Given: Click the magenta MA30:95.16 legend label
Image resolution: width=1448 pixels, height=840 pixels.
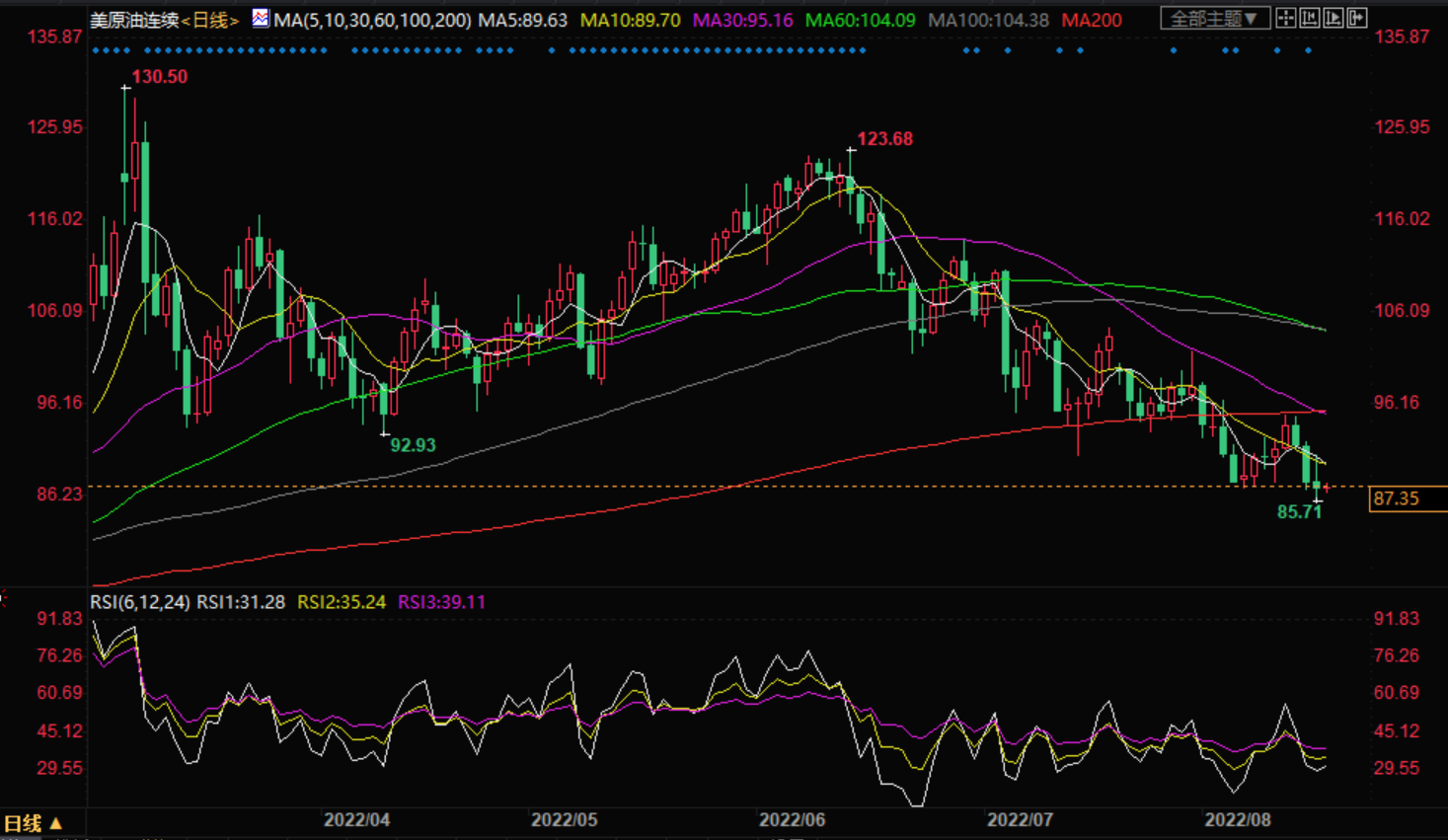Looking at the screenshot, I should [x=742, y=20].
